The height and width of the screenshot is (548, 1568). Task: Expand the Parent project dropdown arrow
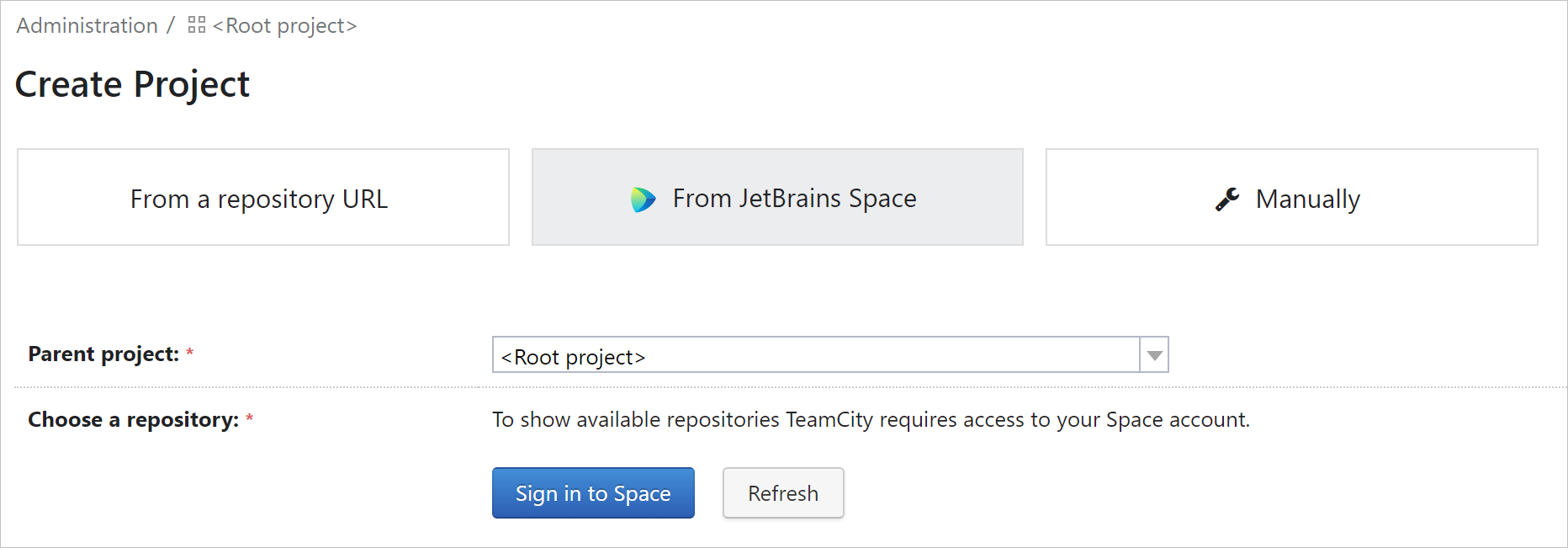coord(1154,355)
